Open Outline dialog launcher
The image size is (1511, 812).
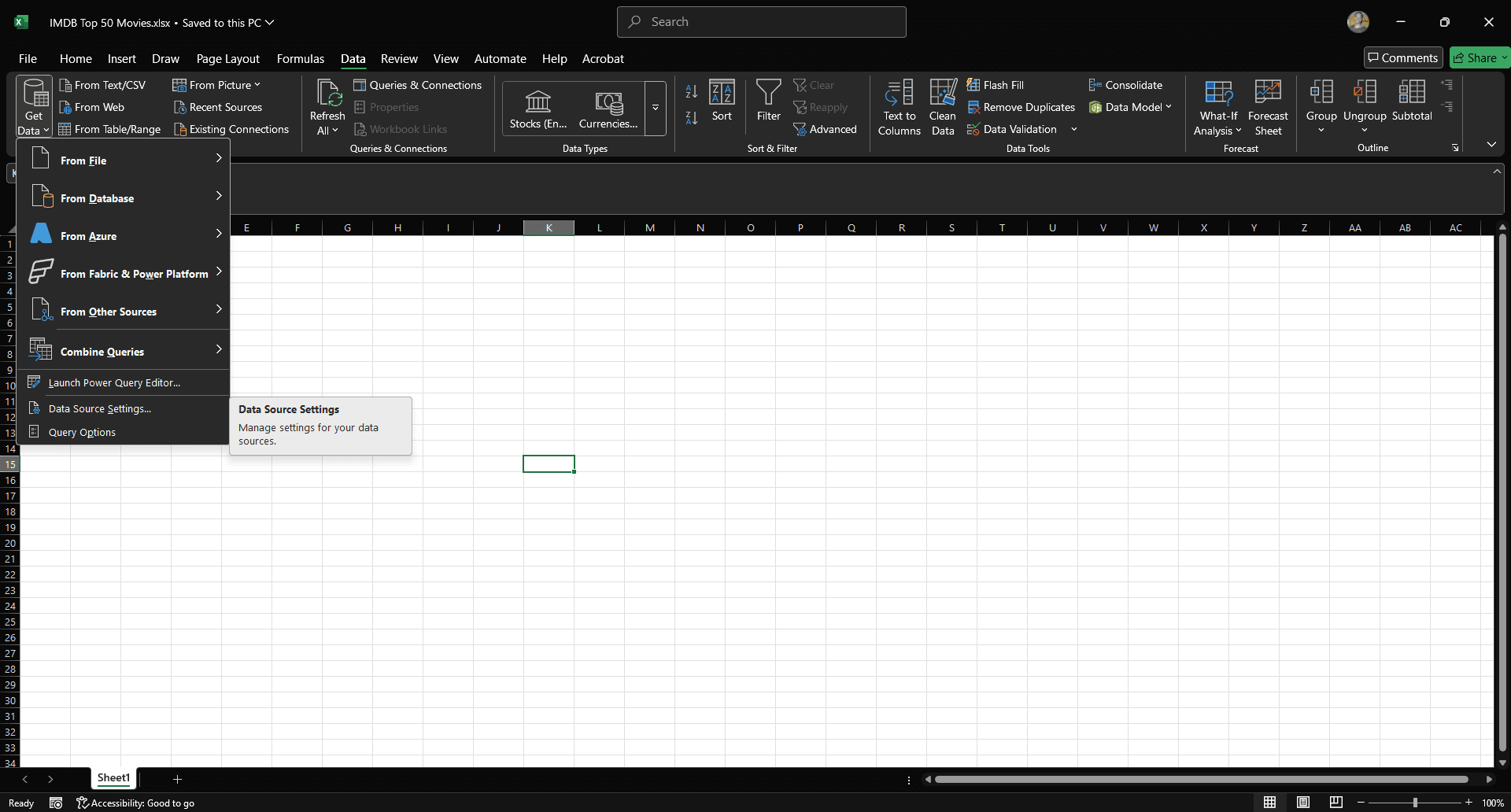[1455, 148]
